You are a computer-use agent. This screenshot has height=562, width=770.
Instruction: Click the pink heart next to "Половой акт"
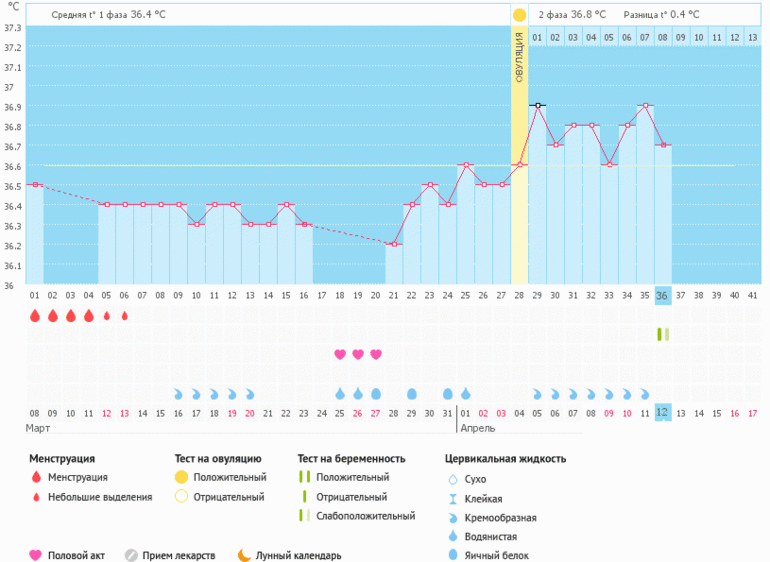pos(36,555)
